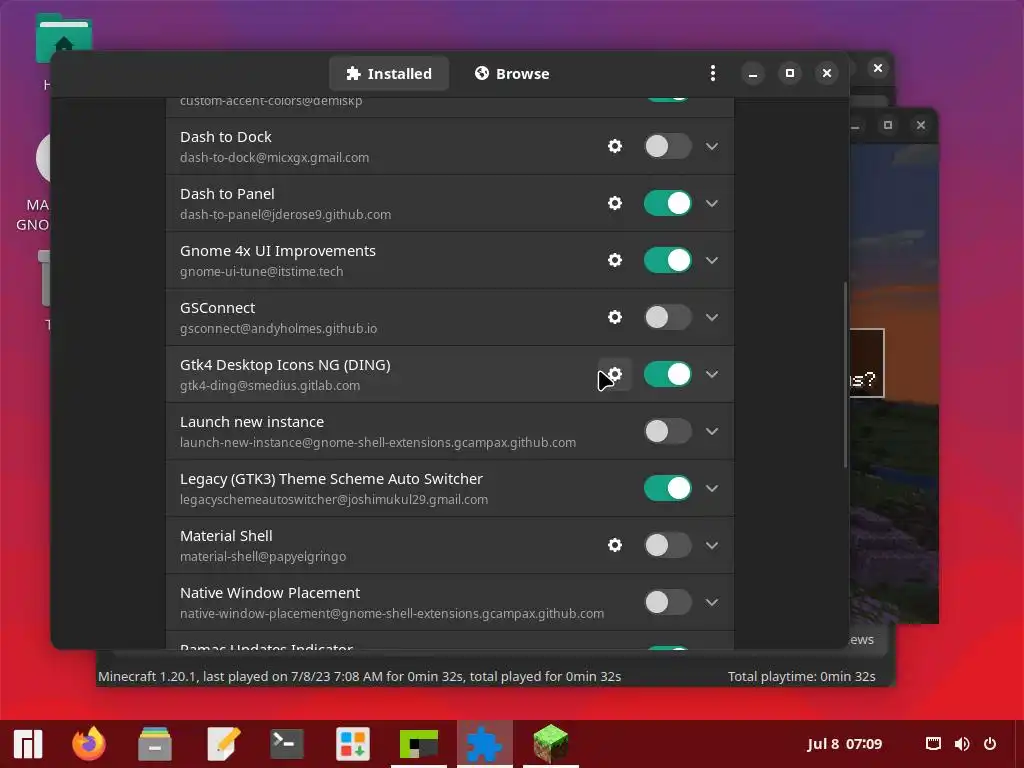Select gsconnect@andyholmes.github.io text

[278, 328]
